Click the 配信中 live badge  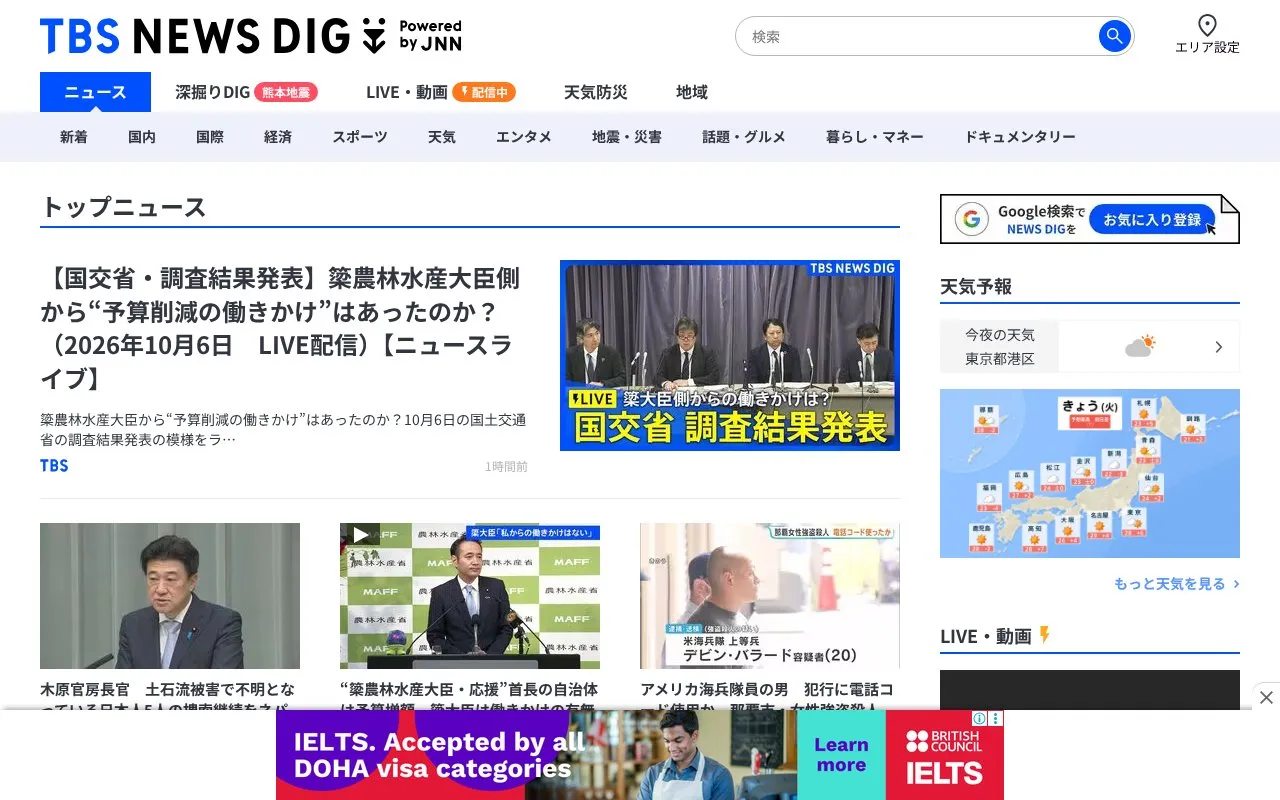[x=484, y=92]
